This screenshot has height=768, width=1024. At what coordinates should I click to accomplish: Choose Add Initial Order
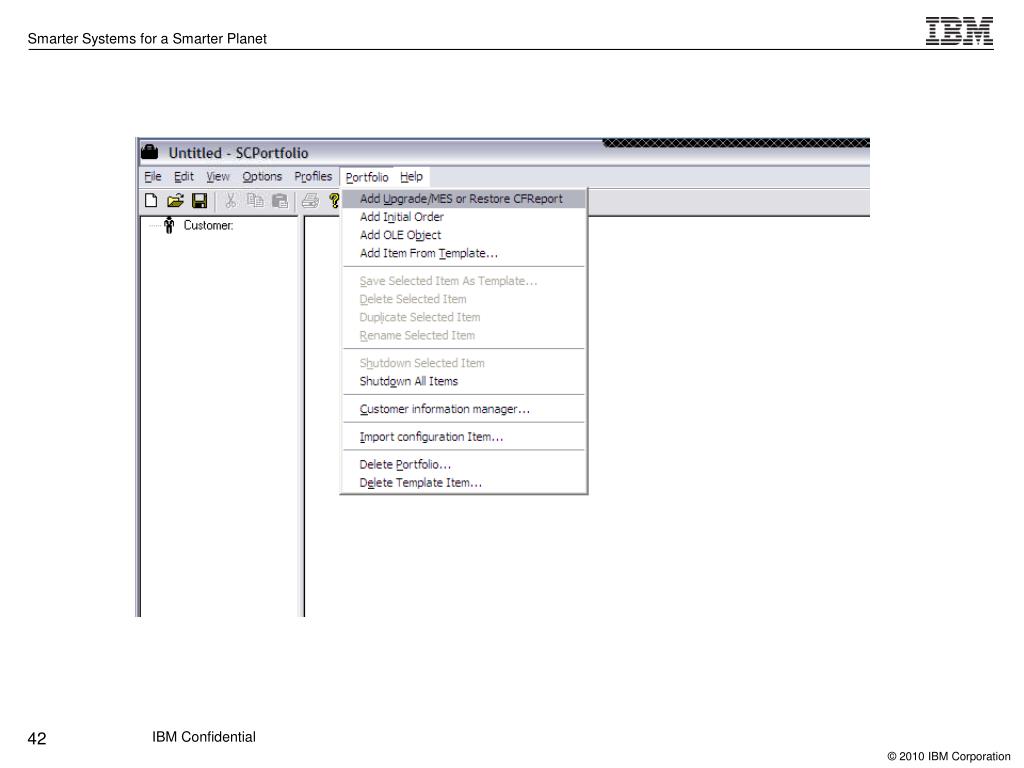(463, 217)
